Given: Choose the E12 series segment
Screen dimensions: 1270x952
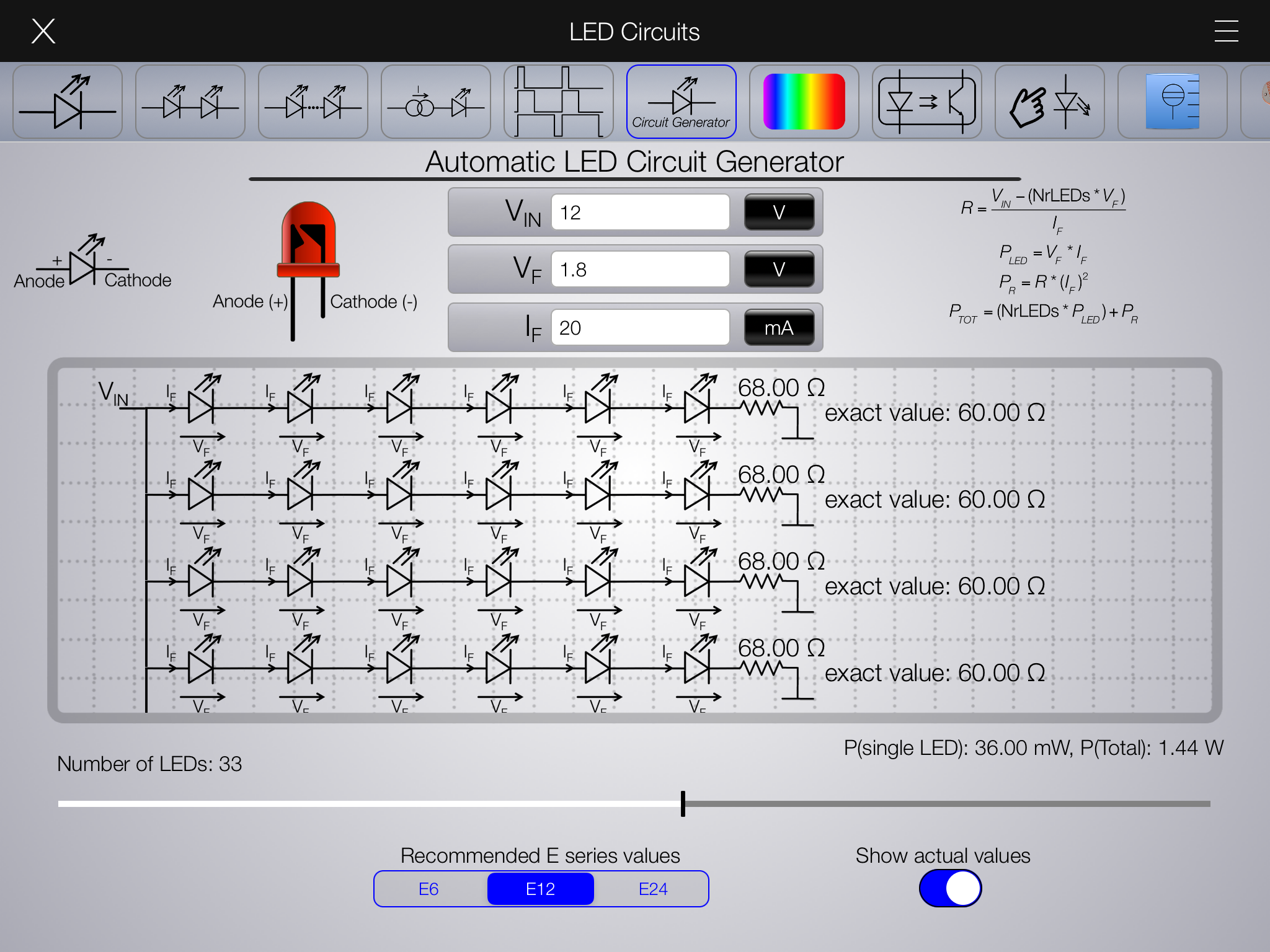Looking at the screenshot, I should [x=540, y=889].
